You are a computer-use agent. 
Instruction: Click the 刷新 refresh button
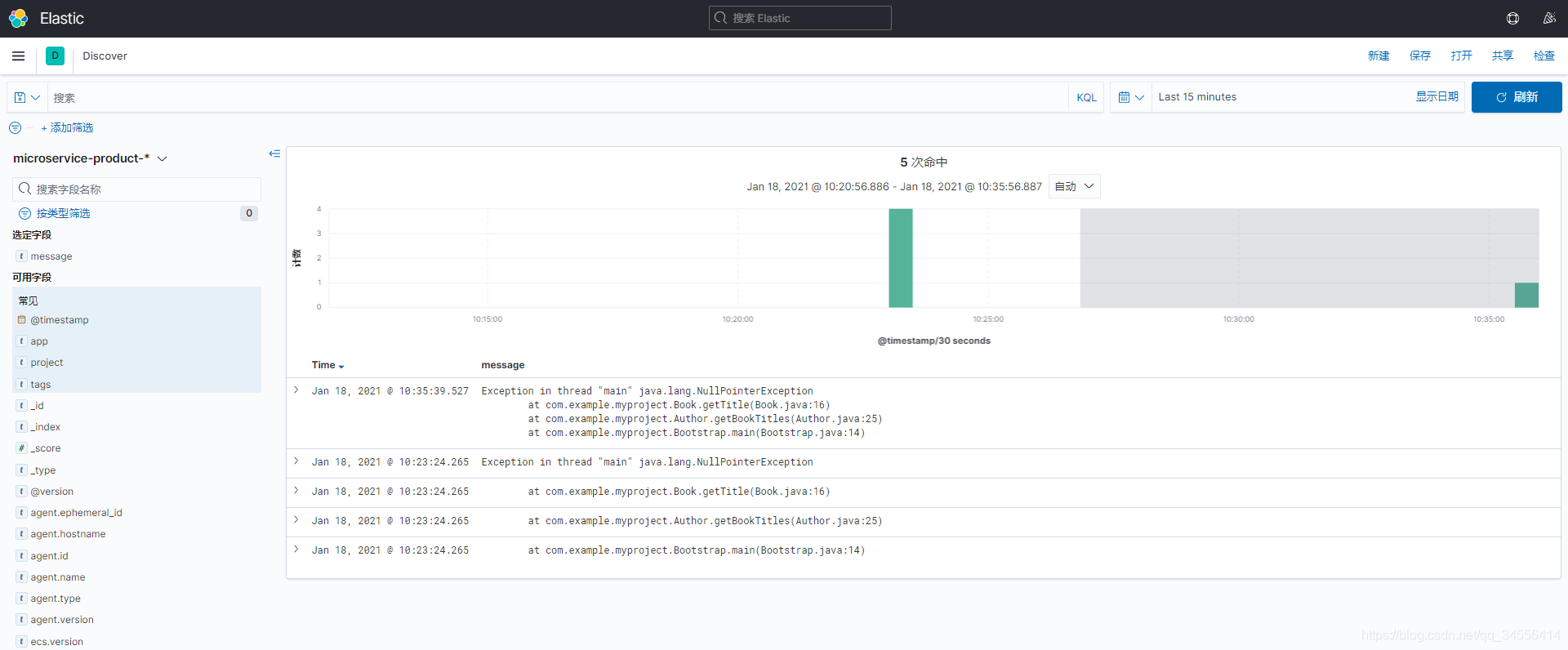1517,97
